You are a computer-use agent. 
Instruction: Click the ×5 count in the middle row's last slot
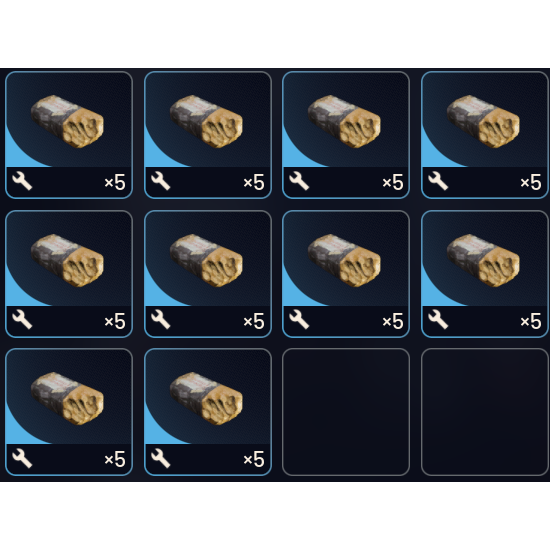point(531,321)
